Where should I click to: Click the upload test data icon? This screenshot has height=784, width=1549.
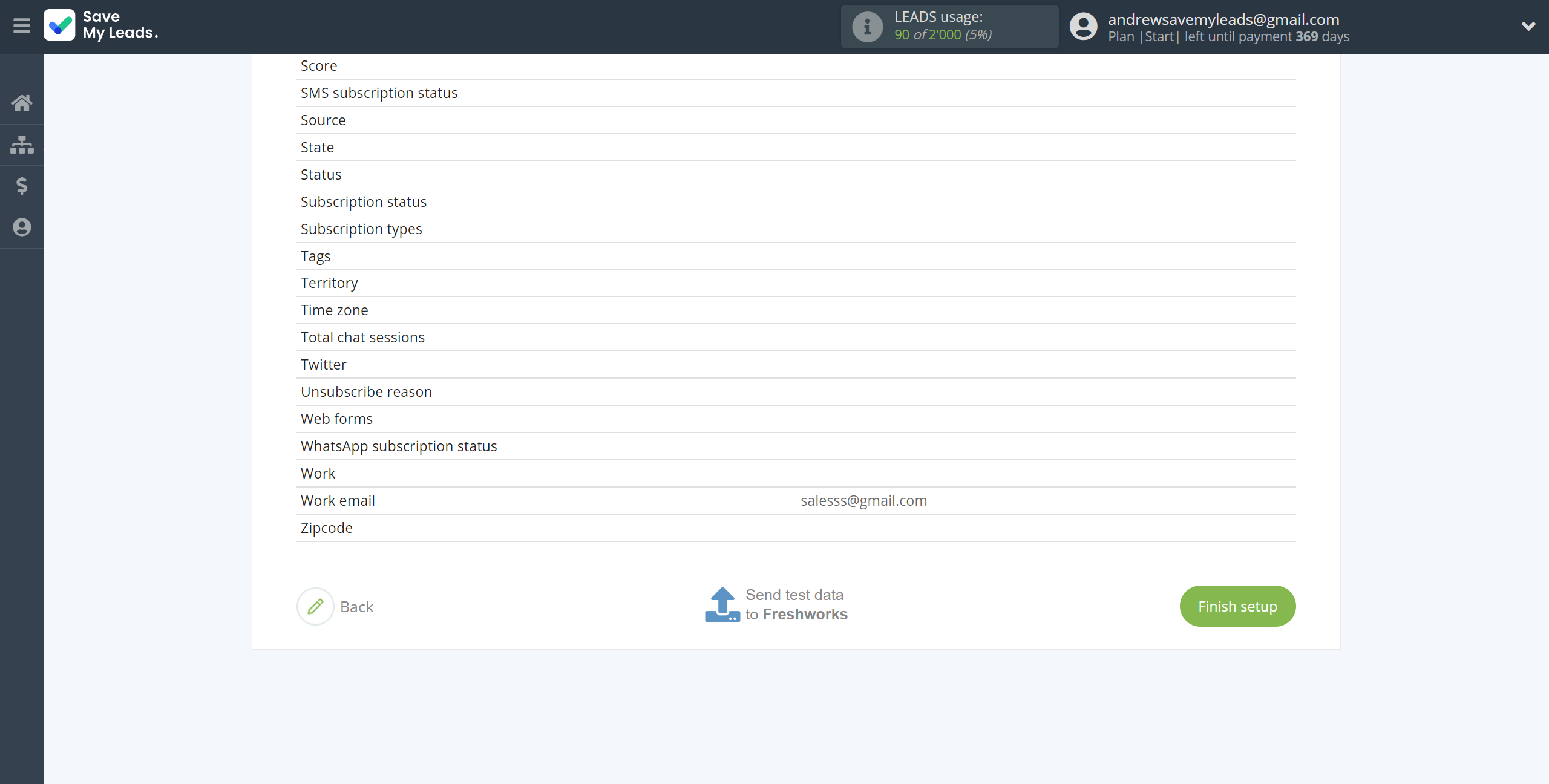point(722,604)
